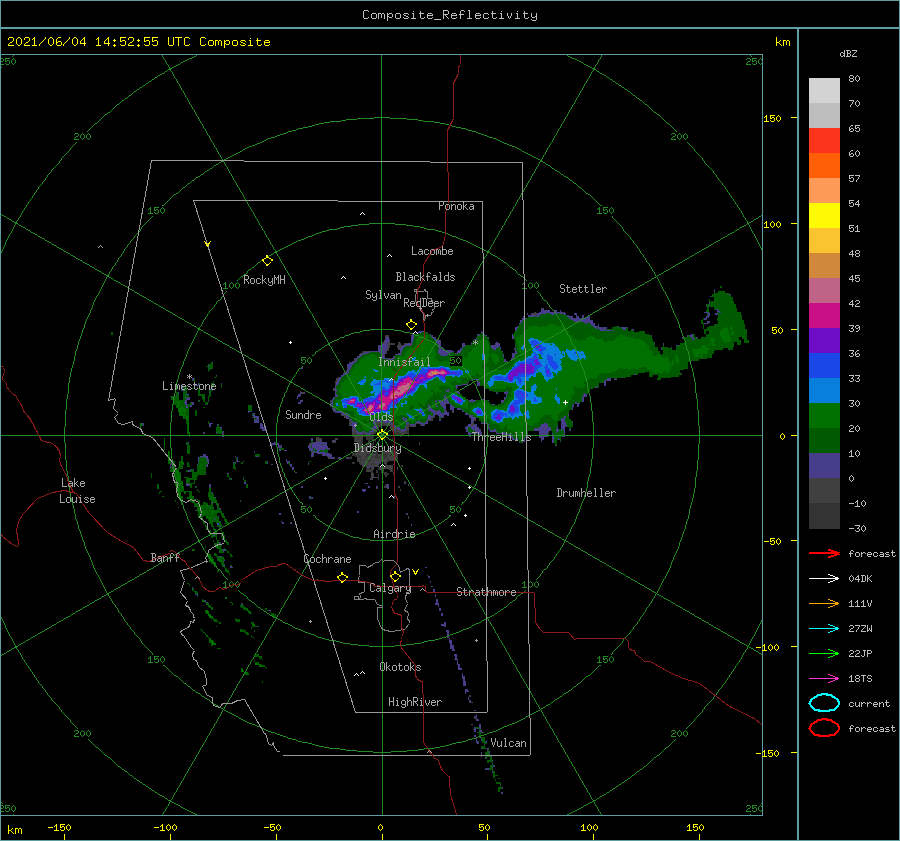Click the Stettler city label
Screen dimensions: 900x841
[583, 289]
